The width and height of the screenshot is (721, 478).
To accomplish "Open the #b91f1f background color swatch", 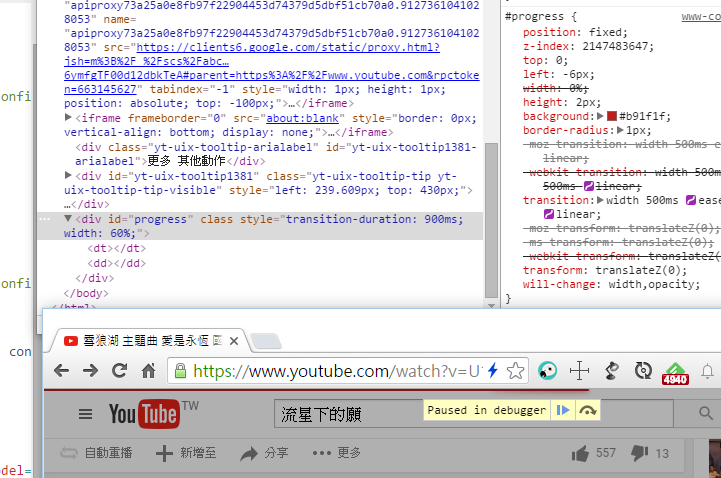I will click(x=611, y=117).
